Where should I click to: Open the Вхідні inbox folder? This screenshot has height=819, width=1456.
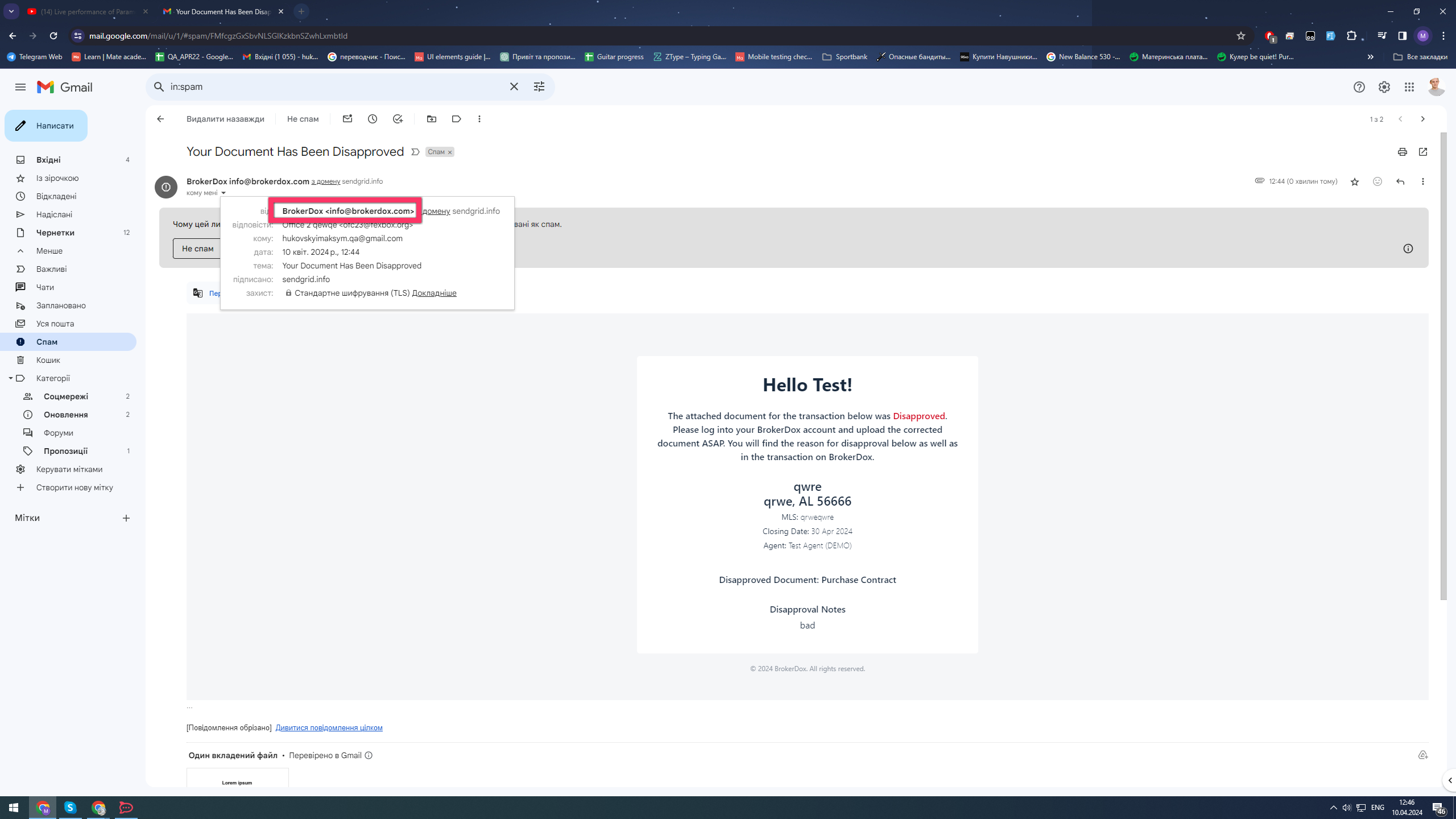[68, 160]
